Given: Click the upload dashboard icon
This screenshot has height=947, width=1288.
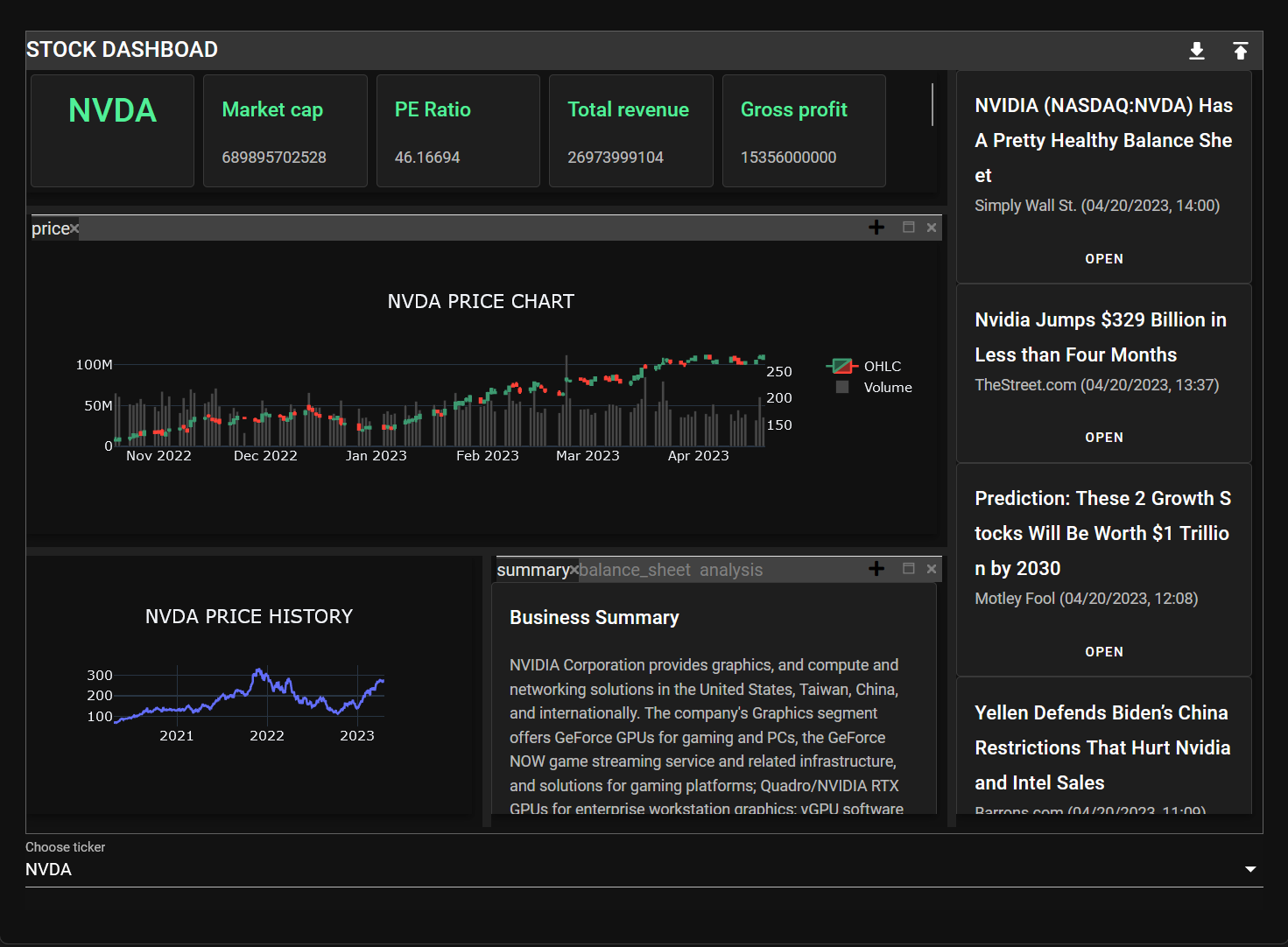Looking at the screenshot, I should click(x=1240, y=51).
